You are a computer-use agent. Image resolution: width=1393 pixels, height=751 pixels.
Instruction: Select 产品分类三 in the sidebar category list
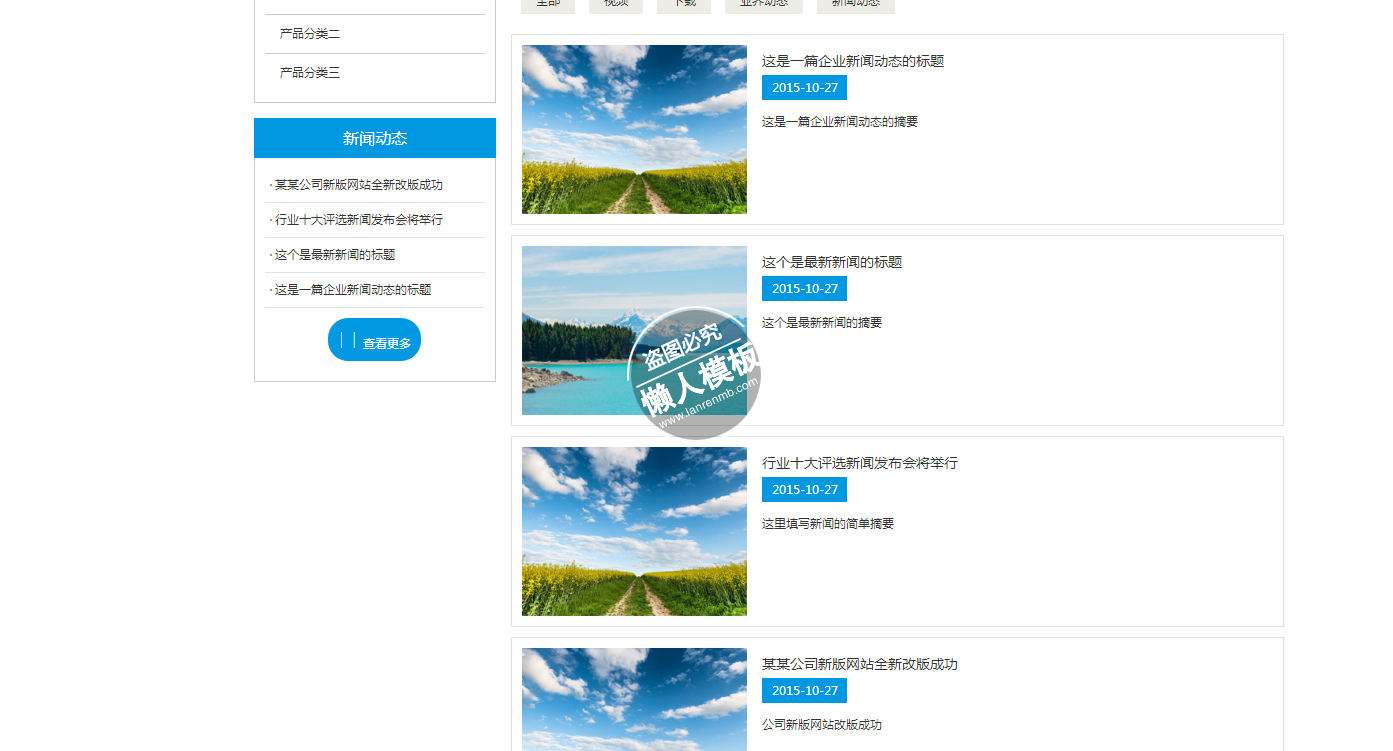(310, 73)
